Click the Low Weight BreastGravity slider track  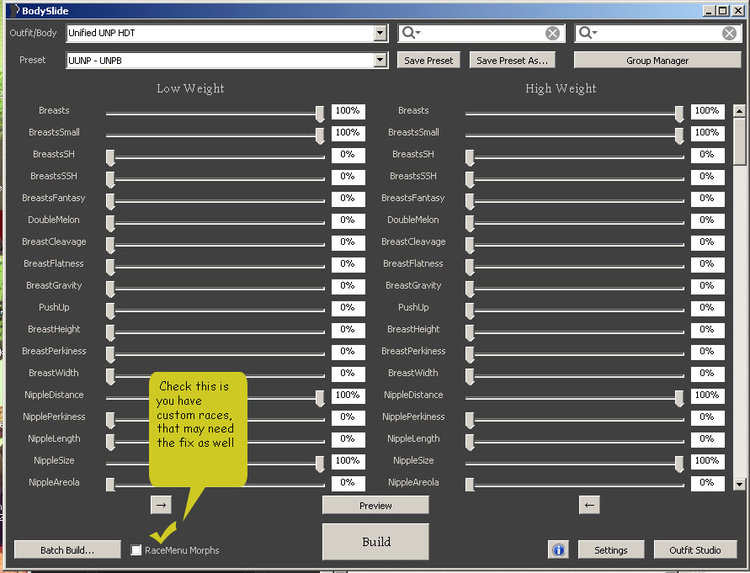click(x=215, y=289)
